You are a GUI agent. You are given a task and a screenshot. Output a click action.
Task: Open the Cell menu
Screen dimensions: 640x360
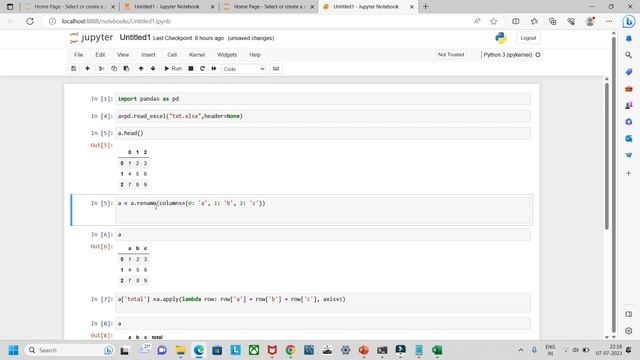coord(172,55)
